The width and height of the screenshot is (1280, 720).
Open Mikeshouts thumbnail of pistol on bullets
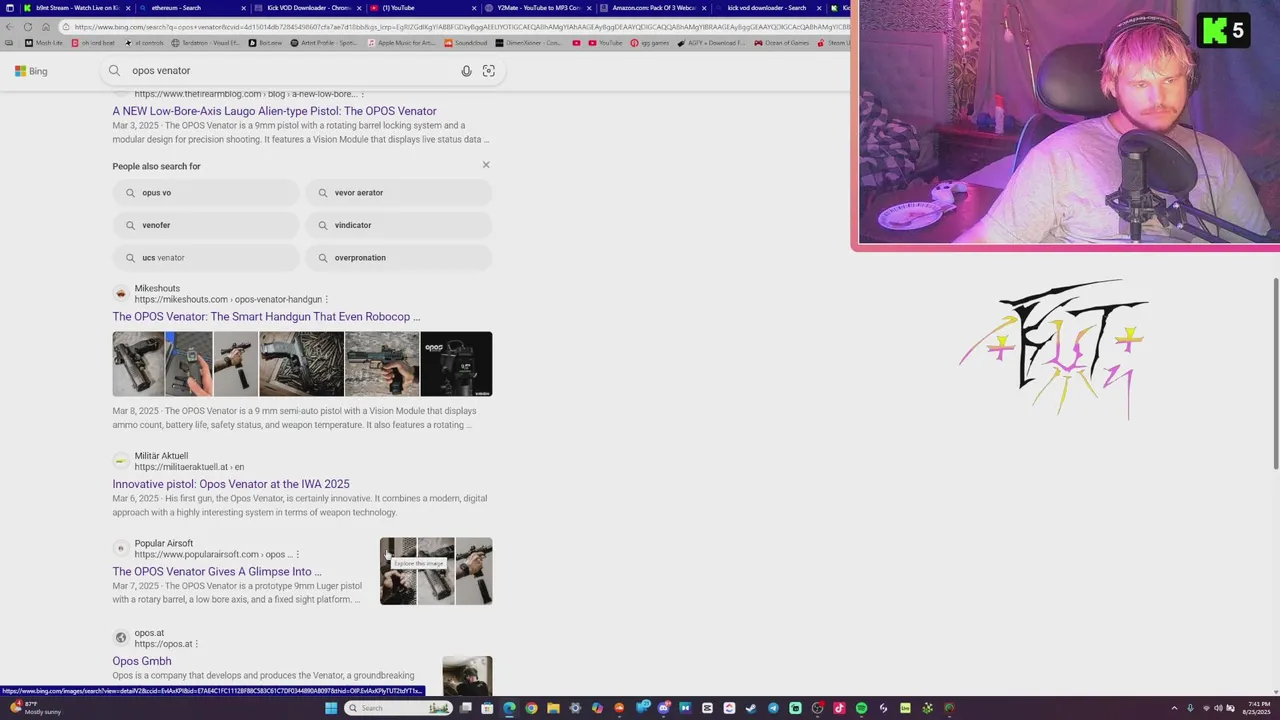coord(301,364)
